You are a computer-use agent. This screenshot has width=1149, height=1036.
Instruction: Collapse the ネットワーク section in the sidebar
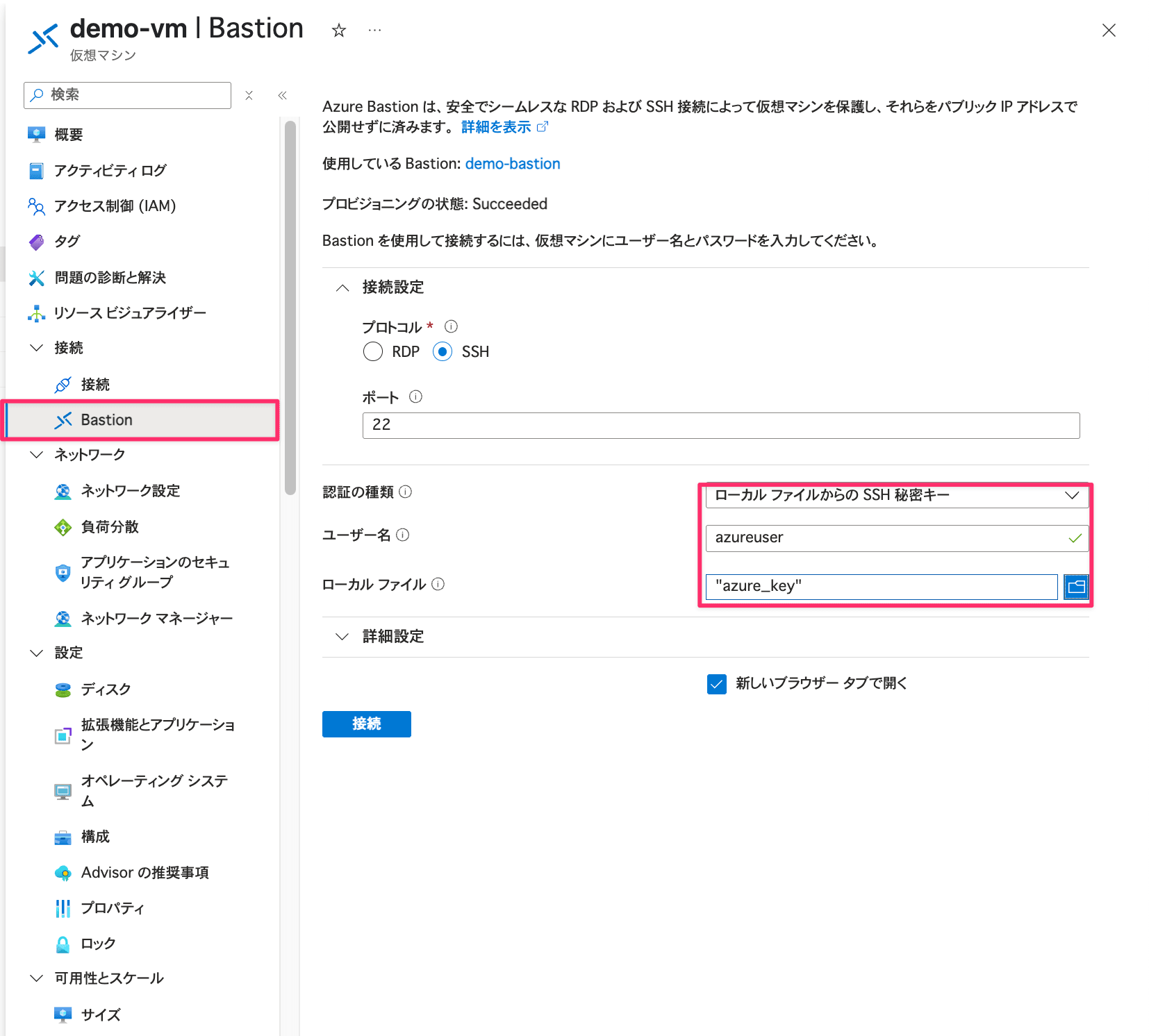point(36,454)
